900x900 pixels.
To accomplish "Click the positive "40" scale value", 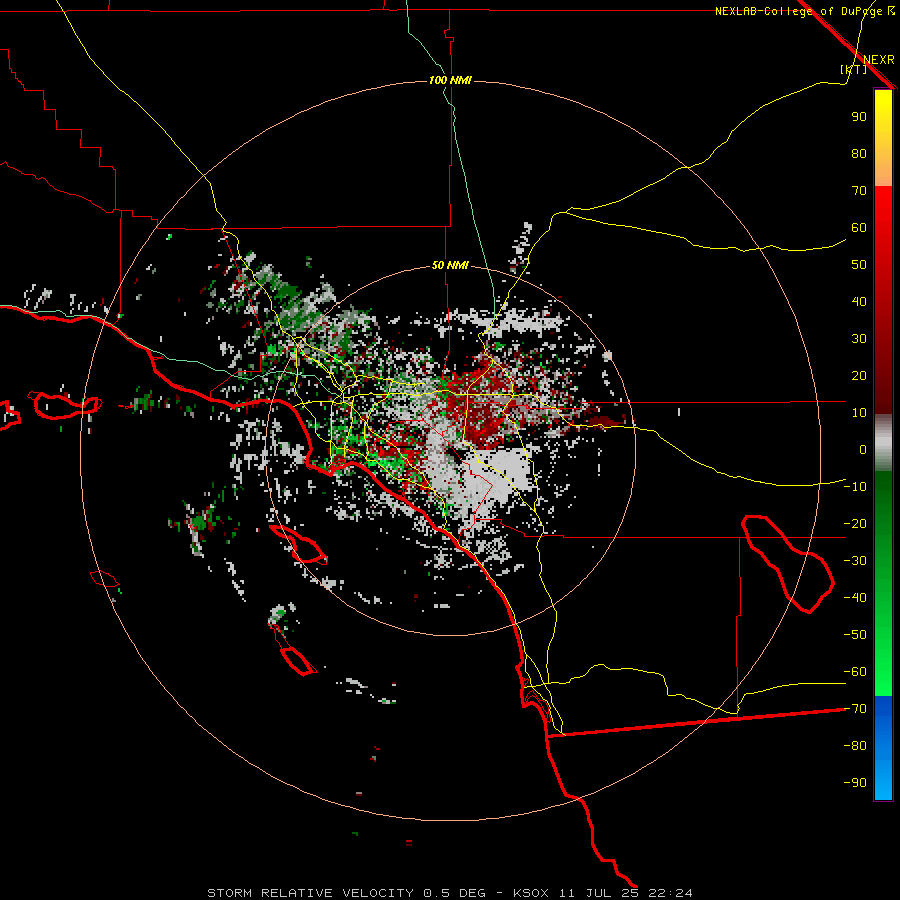I will [859, 302].
